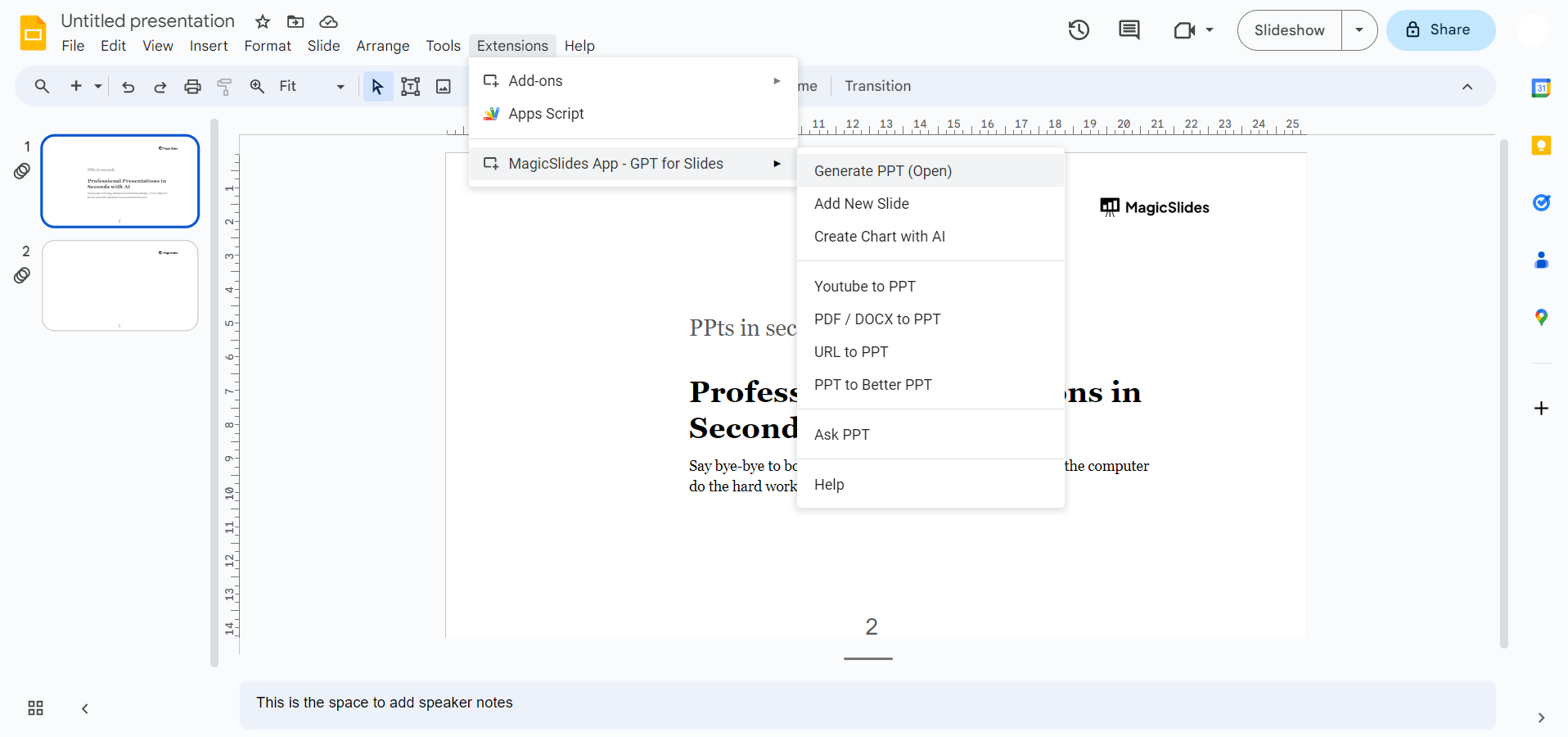The width and height of the screenshot is (1568, 737).
Task: Open the Slideshow options dropdown arrow
Action: pyautogui.click(x=1359, y=30)
